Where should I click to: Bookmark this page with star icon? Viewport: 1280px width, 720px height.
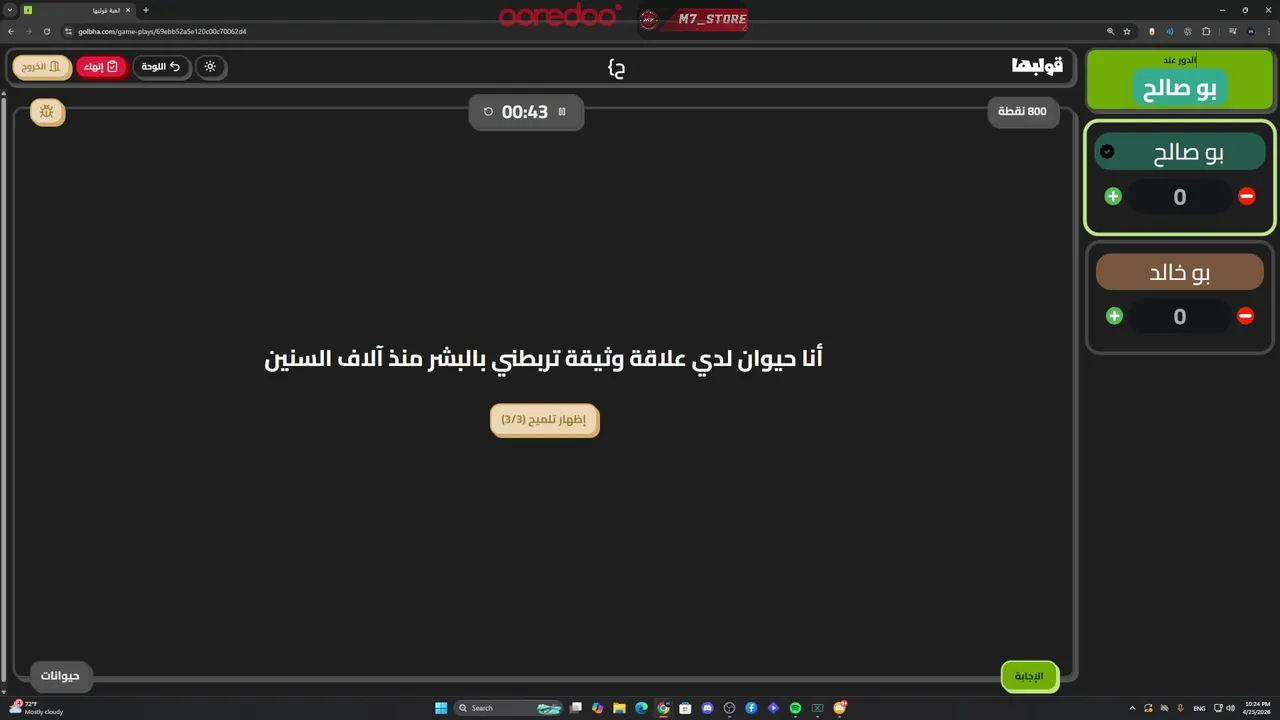click(x=1127, y=31)
